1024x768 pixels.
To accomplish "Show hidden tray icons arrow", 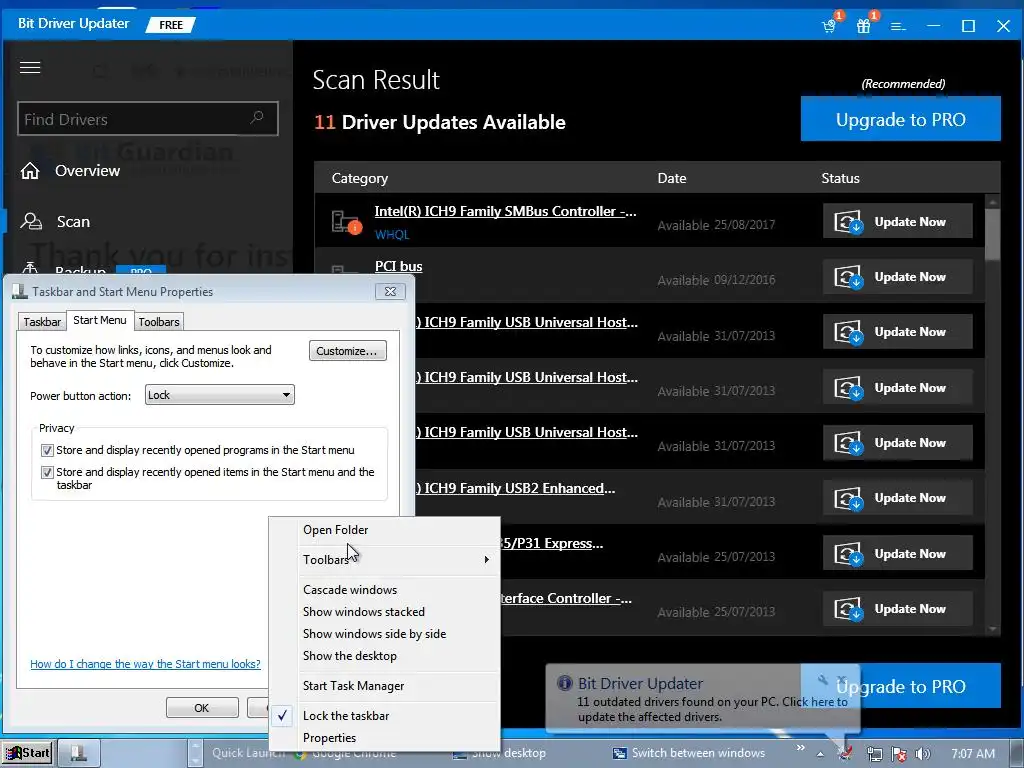I will (x=820, y=754).
